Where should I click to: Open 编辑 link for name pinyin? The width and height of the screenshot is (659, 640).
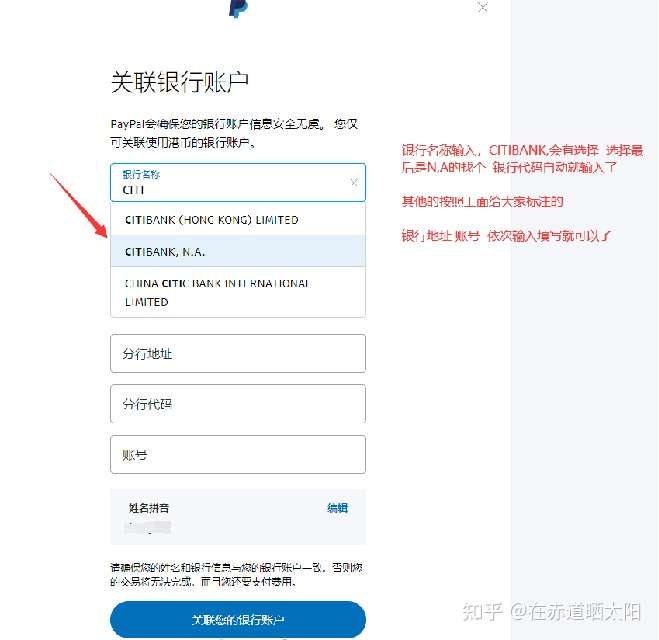point(337,508)
